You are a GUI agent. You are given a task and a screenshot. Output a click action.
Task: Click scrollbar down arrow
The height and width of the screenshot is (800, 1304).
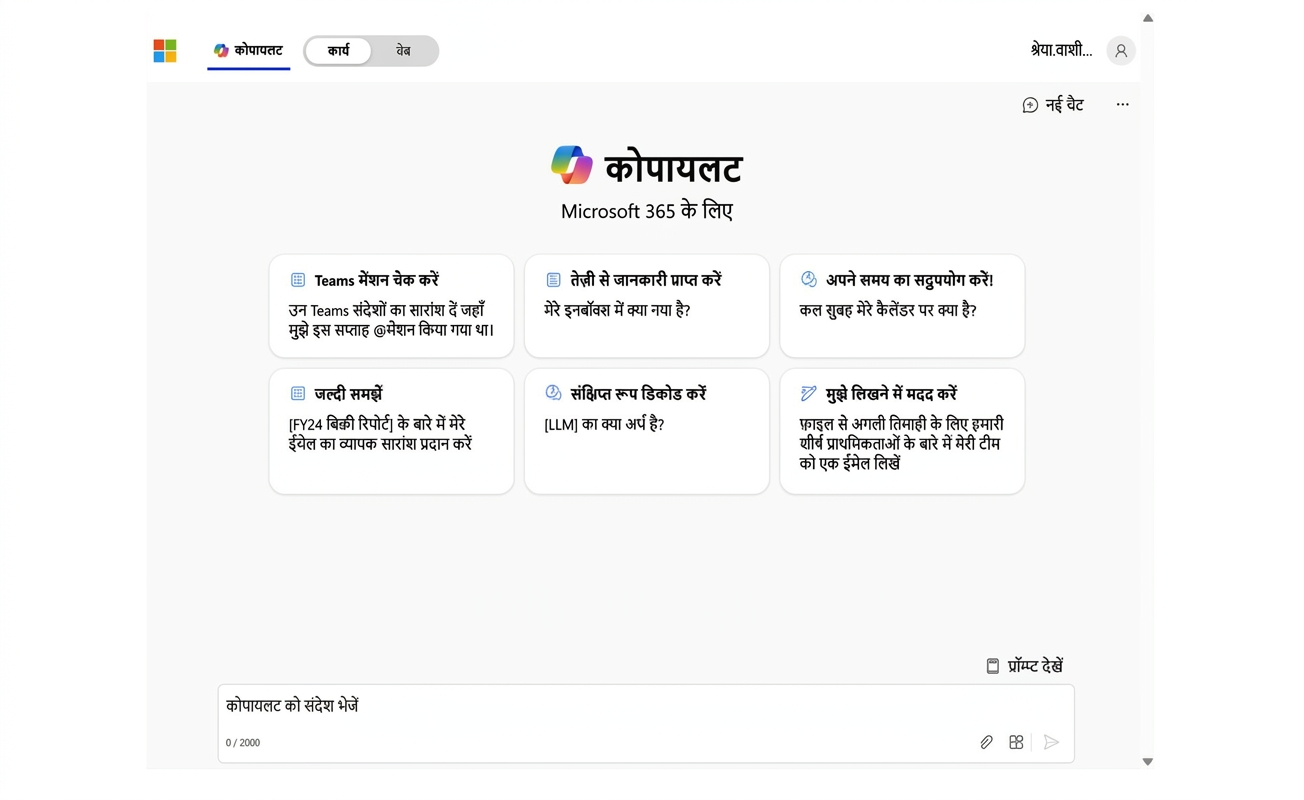click(1148, 762)
